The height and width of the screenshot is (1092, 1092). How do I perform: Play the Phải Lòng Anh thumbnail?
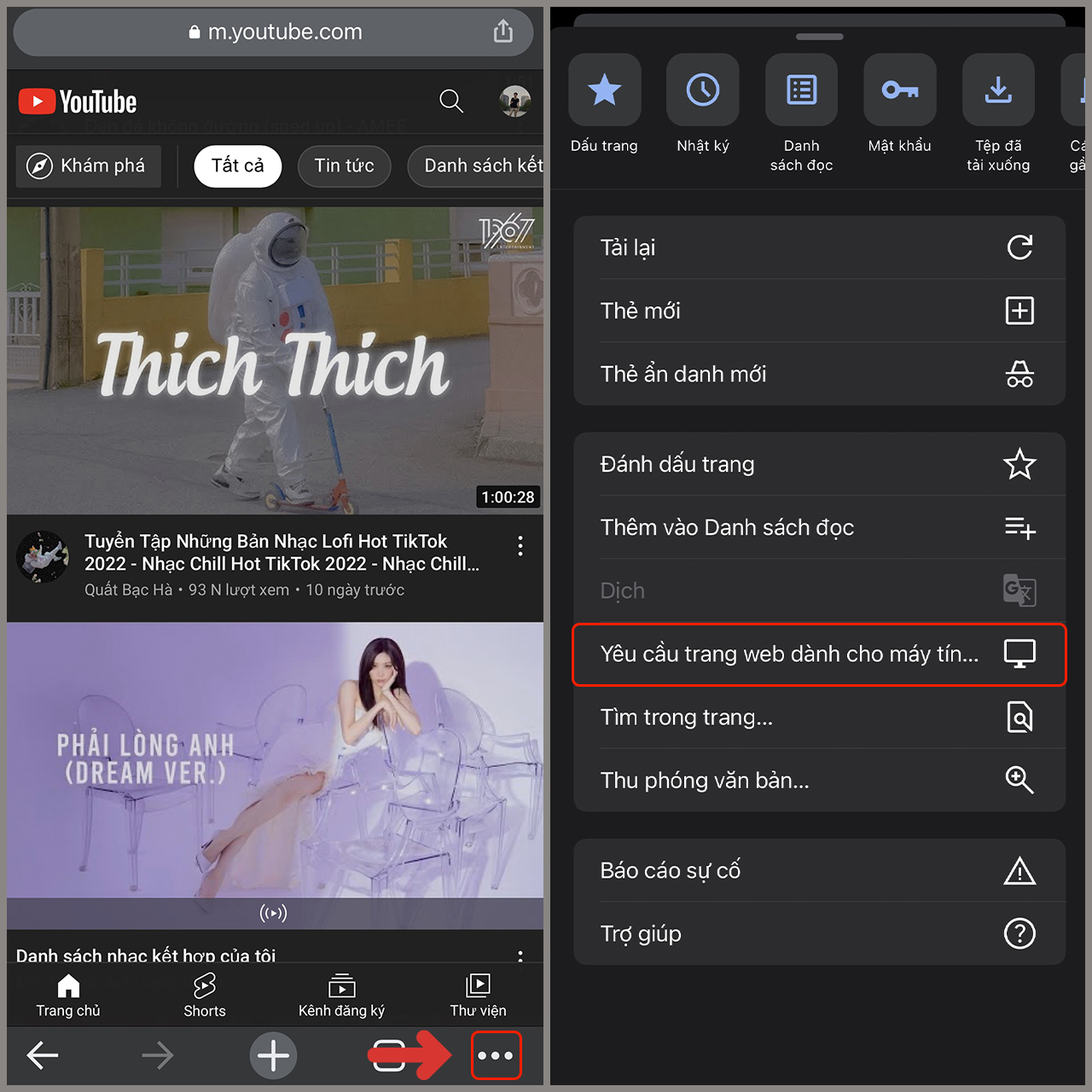tap(275, 775)
